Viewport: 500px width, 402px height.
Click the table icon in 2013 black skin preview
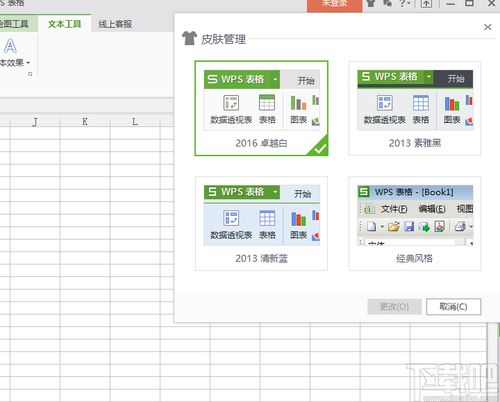click(421, 103)
